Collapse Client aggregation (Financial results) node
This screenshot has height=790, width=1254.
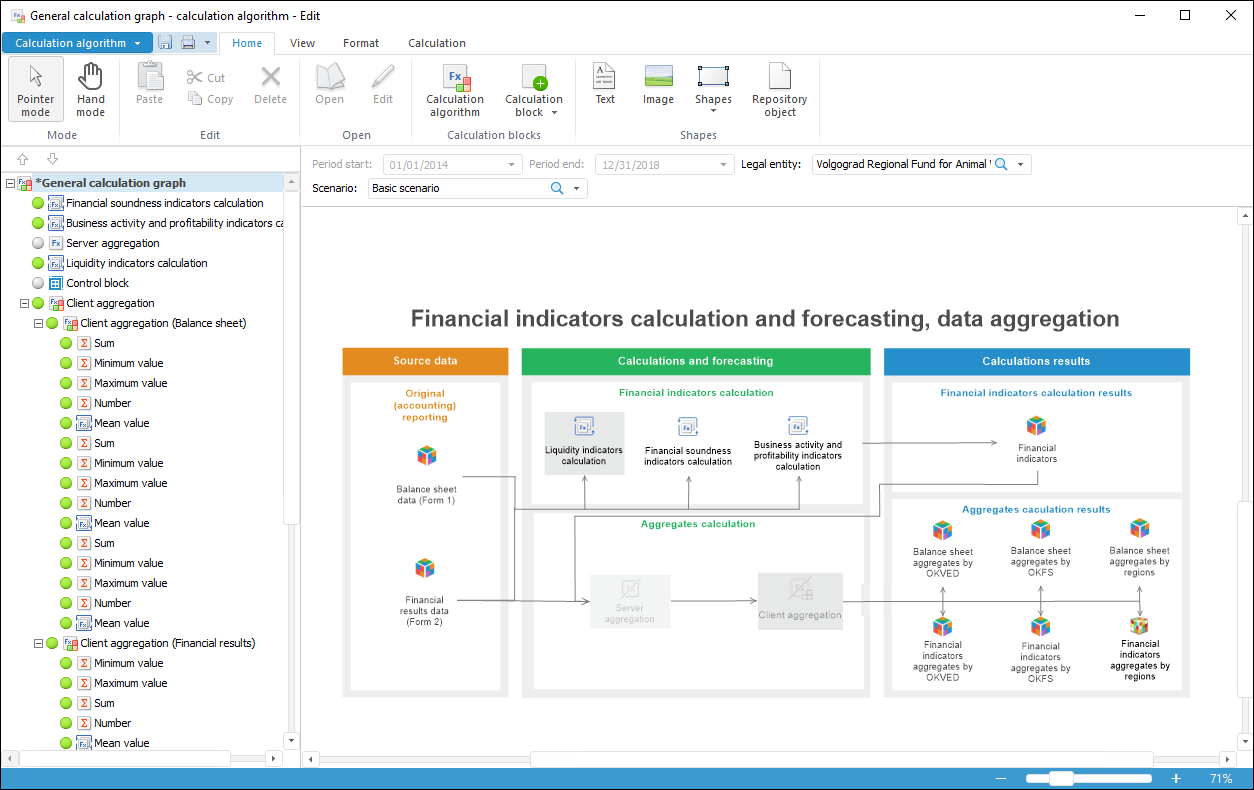click(38, 643)
